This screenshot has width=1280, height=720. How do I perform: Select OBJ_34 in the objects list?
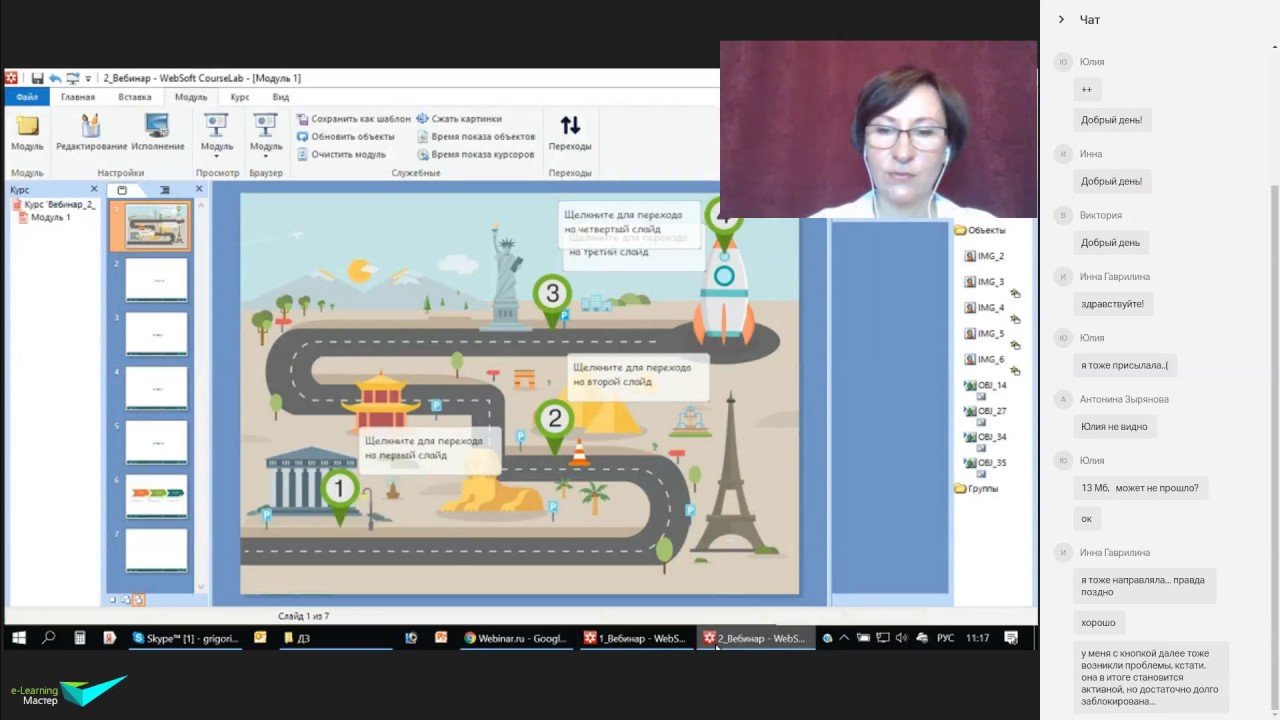point(985,437)
